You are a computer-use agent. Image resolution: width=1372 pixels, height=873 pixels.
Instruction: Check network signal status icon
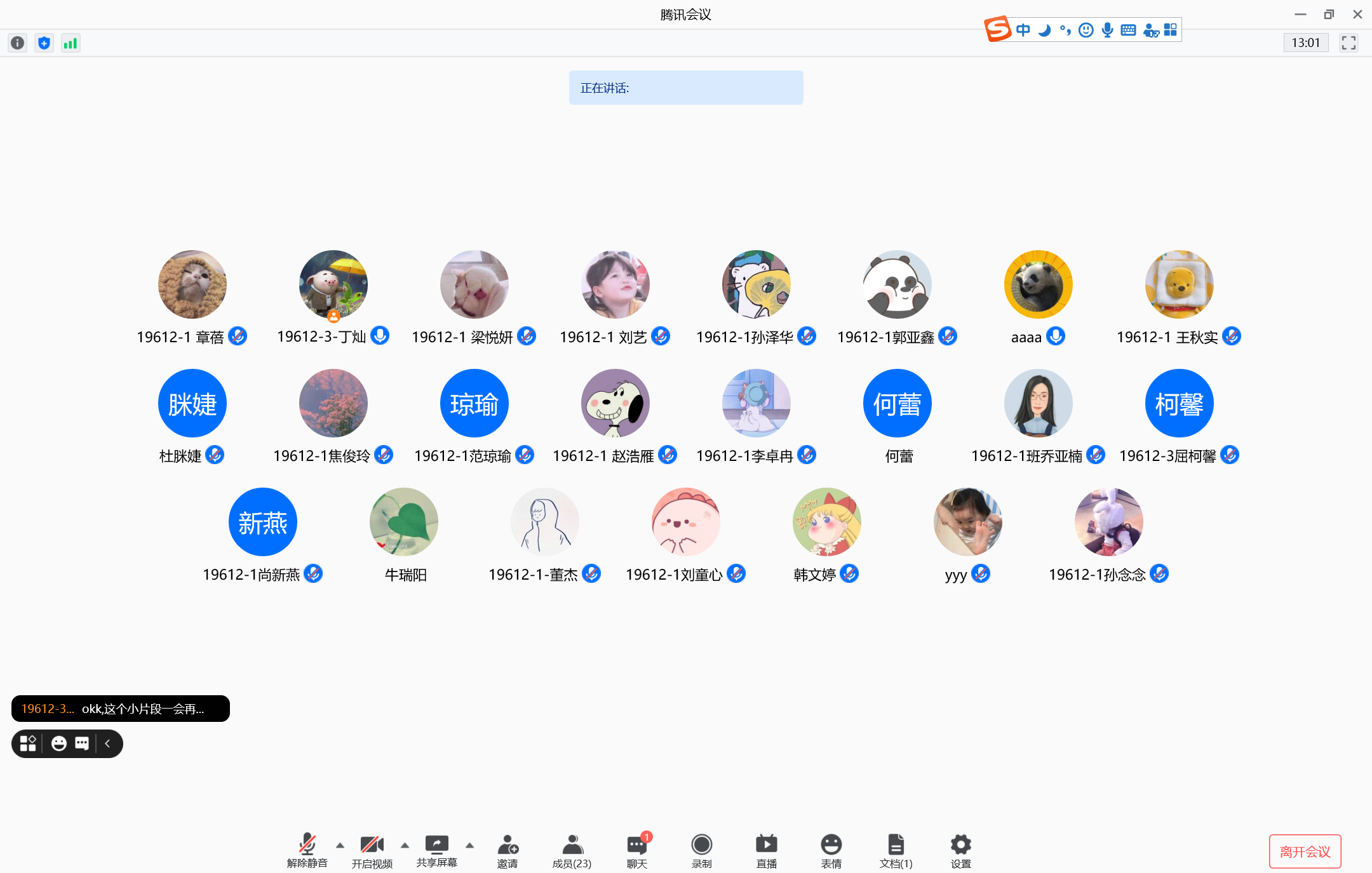tap(71, 43)
